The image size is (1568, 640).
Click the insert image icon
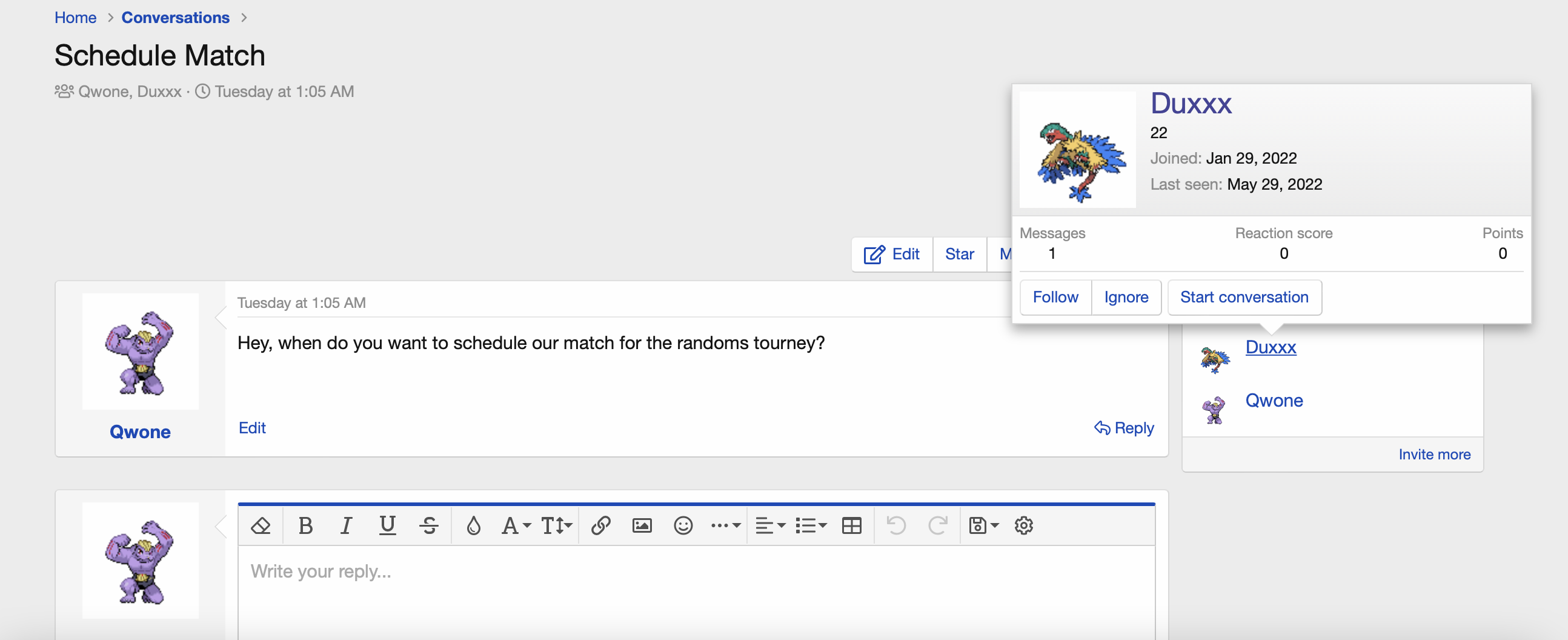pyautogui.click(x=642, y=525)
